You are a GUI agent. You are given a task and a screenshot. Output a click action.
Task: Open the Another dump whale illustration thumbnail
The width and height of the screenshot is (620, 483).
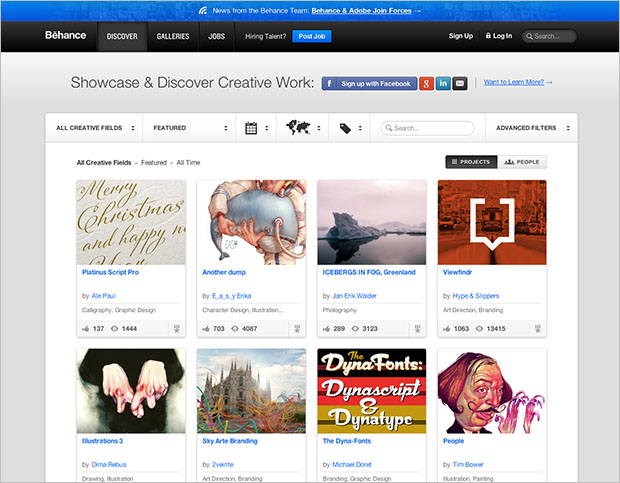coord(251,222)
